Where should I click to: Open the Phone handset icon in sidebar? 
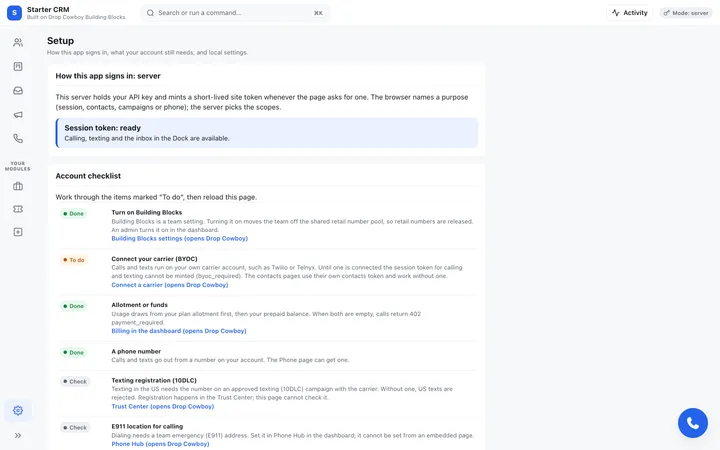(18, 138)
